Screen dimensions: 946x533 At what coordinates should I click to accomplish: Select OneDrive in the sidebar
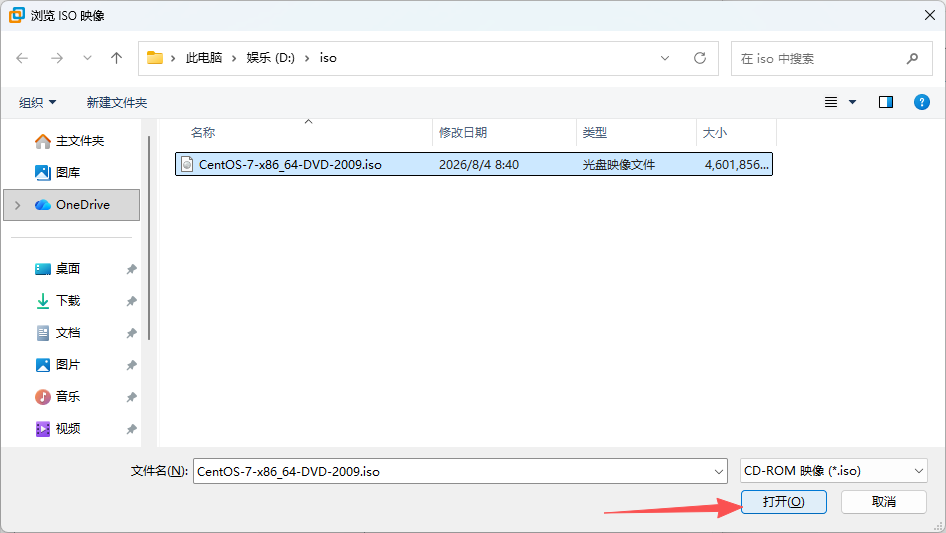coord(71,205)
